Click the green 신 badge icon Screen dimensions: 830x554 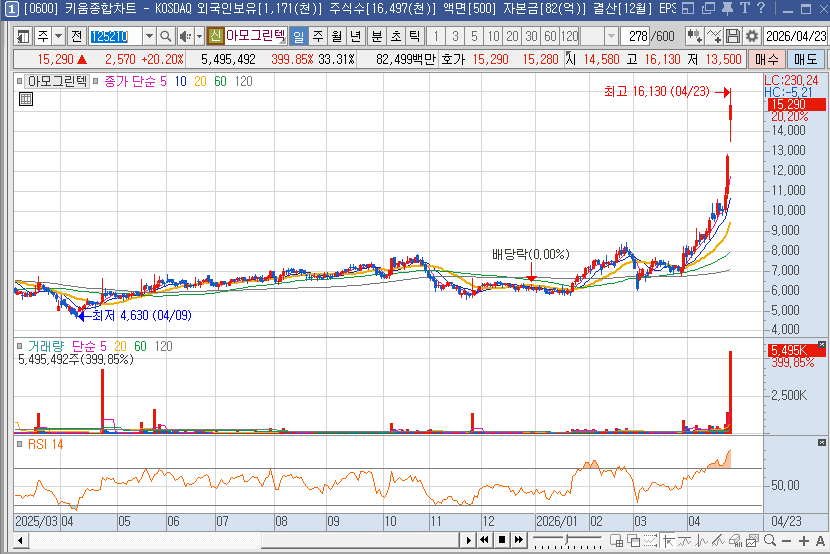pyautogui.click(x=215, y=36)
